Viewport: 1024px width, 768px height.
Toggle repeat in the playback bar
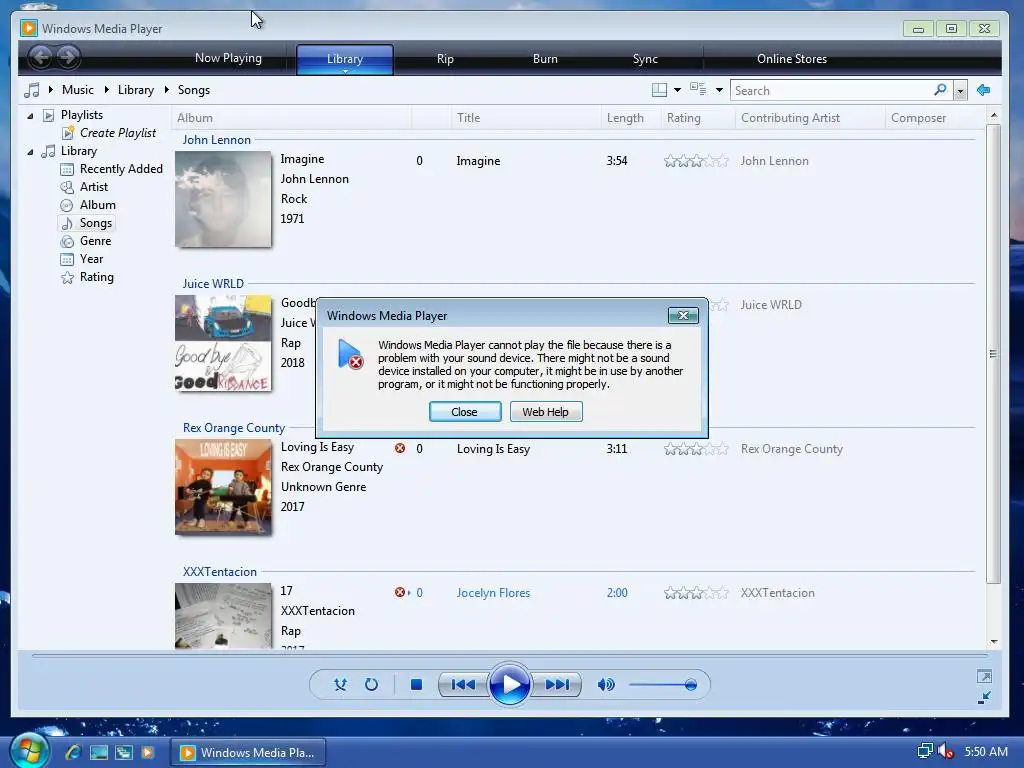click(x=372, y=684)
